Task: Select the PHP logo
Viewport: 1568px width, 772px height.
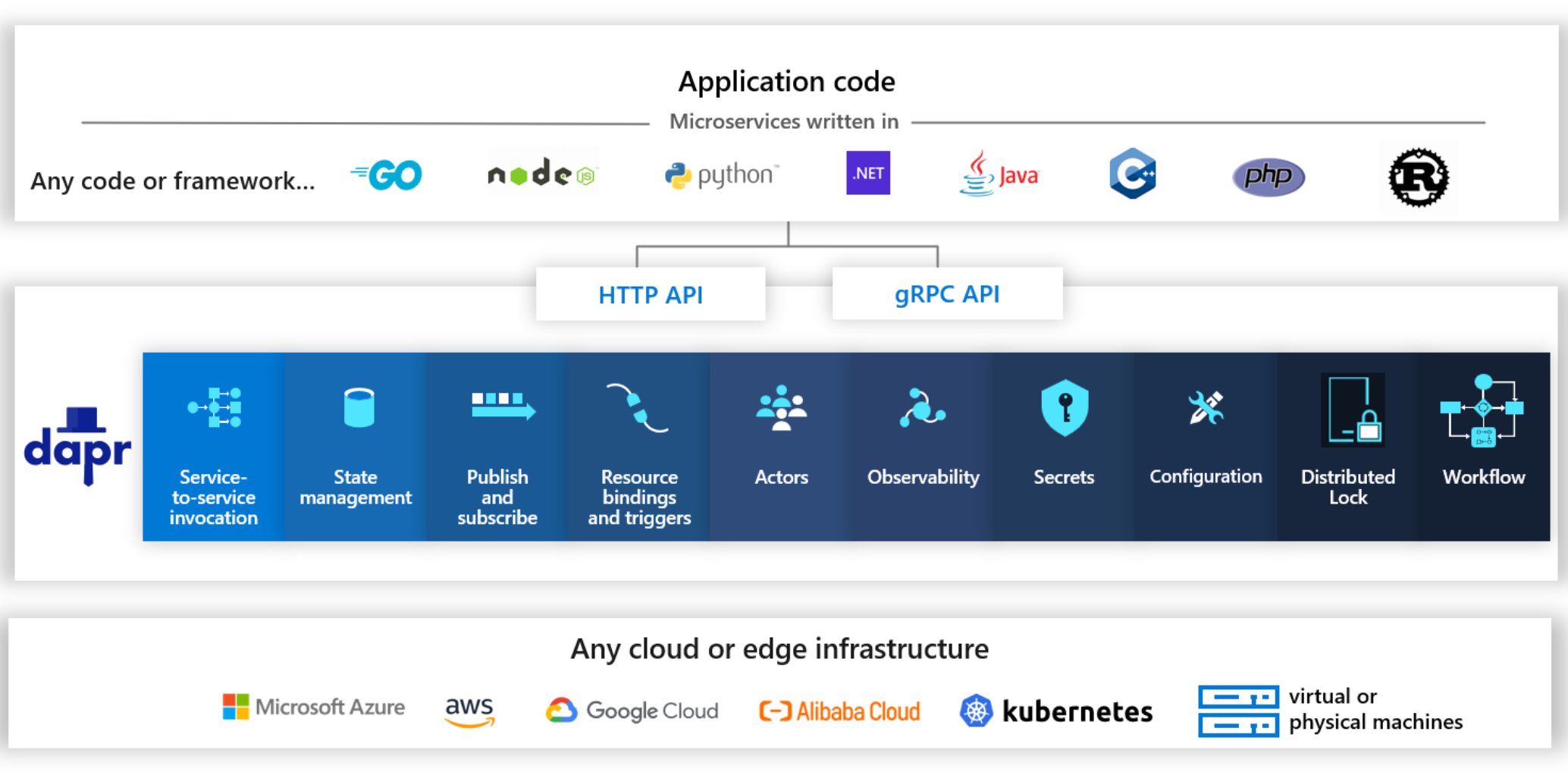Action: click(x=1268, y=176)
